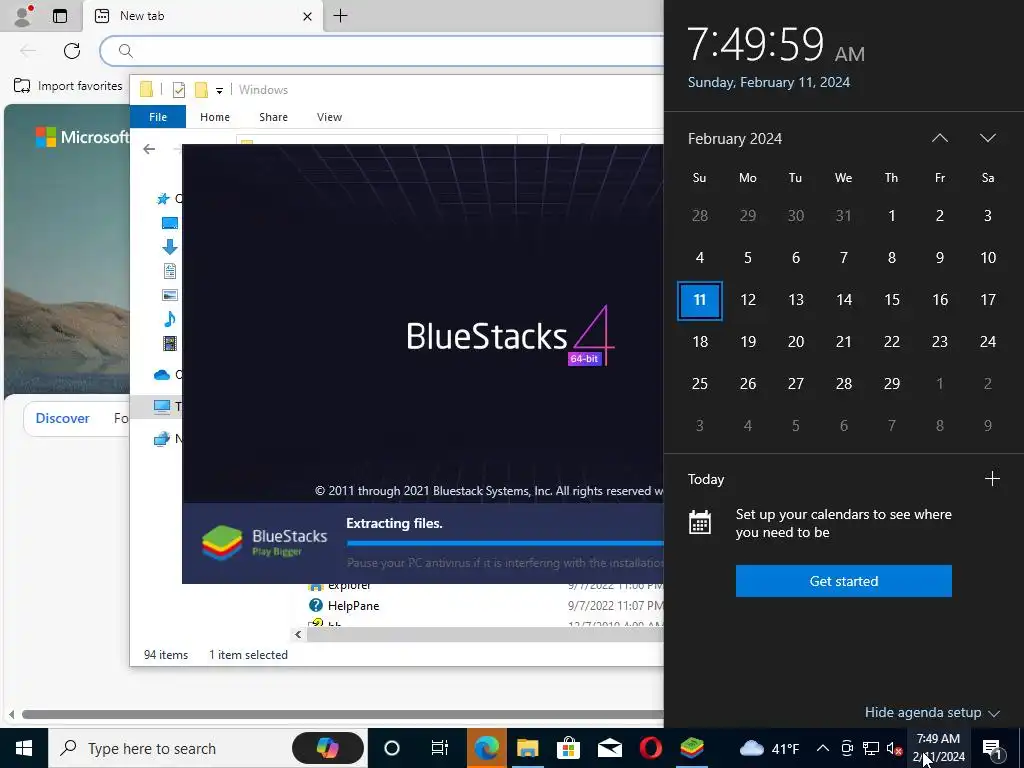1024x768 pixels.
Task: Open Microsoft Store from the taskbar
Action: tap(569, 748)
